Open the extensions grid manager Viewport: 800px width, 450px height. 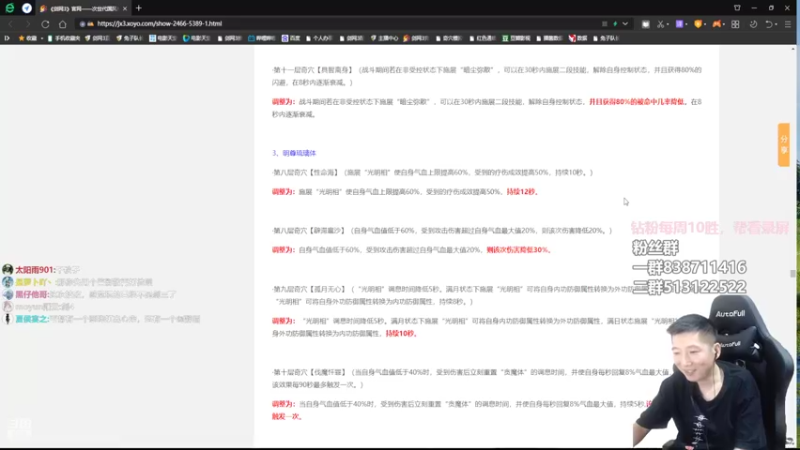(x=735, y=24)
